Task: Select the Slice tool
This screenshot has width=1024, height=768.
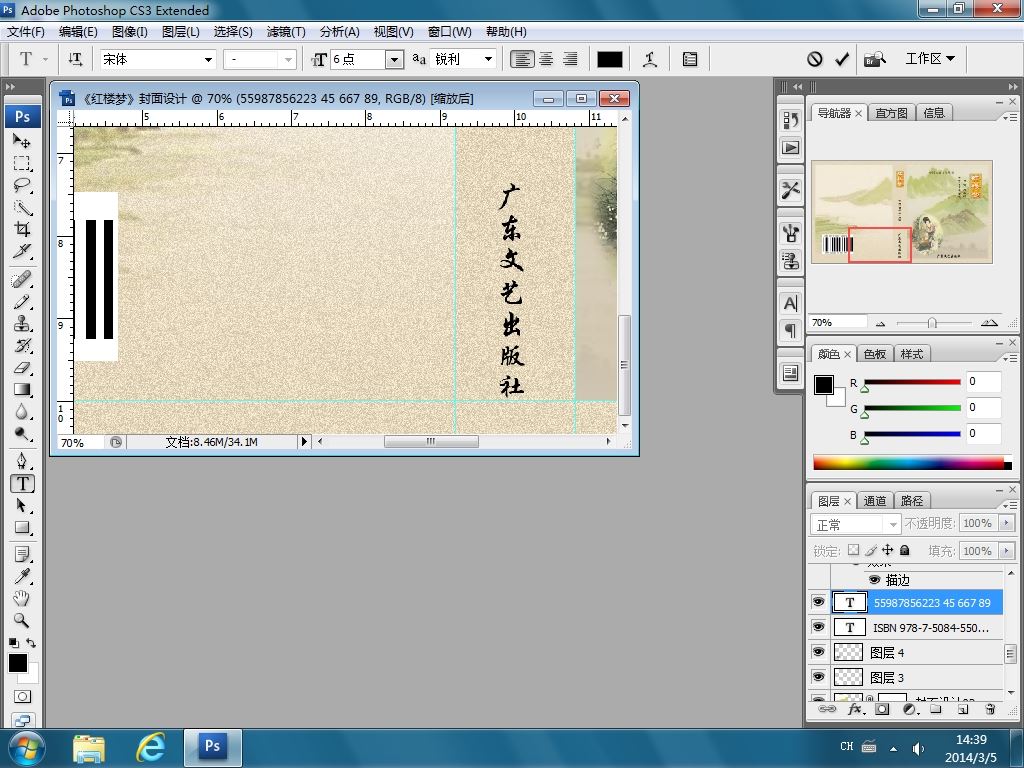Action: [x=22, y=251]
